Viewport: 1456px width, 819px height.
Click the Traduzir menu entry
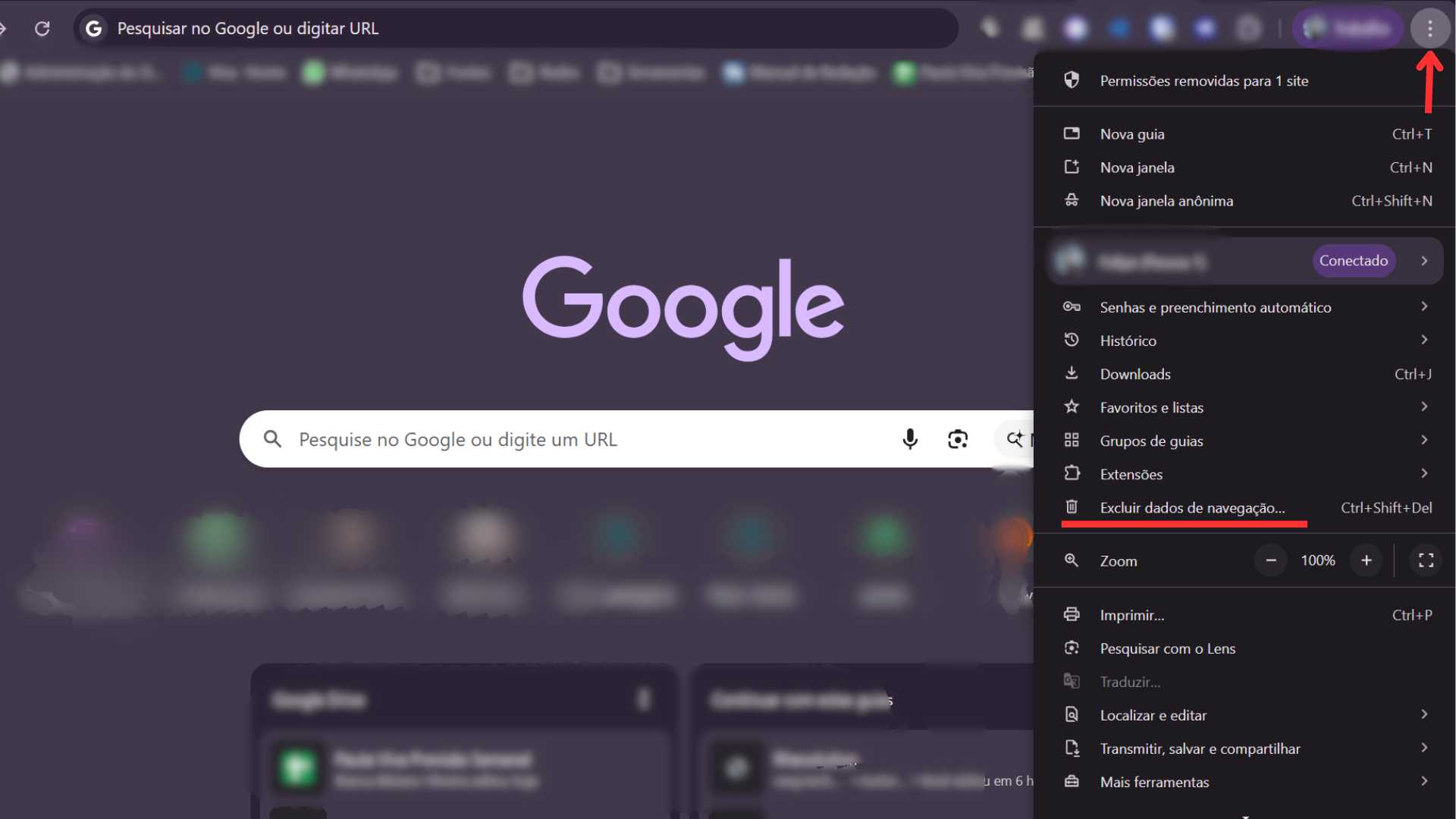click(1244, 682)
